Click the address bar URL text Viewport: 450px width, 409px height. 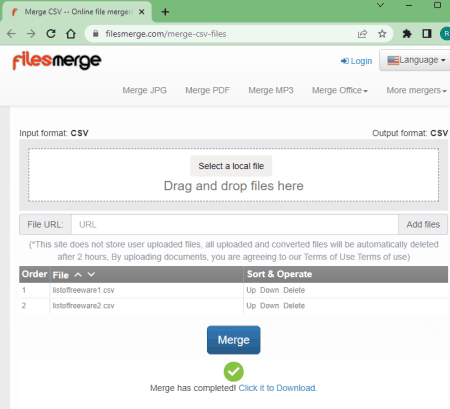(166, 34)
